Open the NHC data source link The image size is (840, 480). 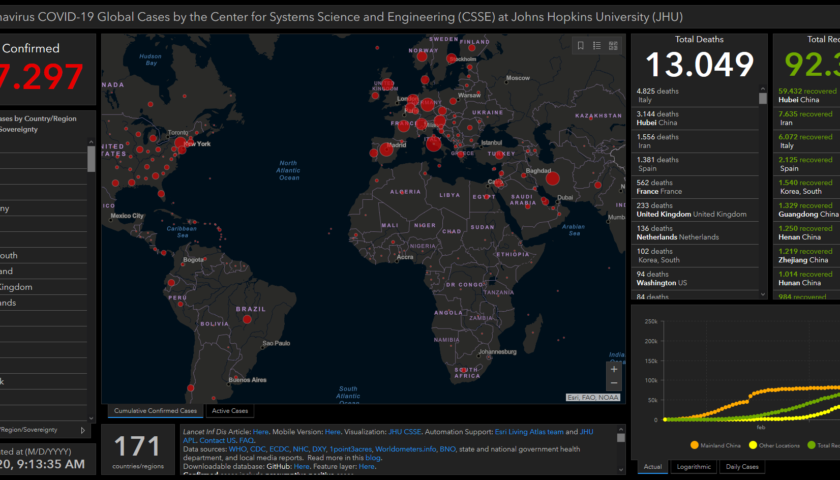pos(301,449)
